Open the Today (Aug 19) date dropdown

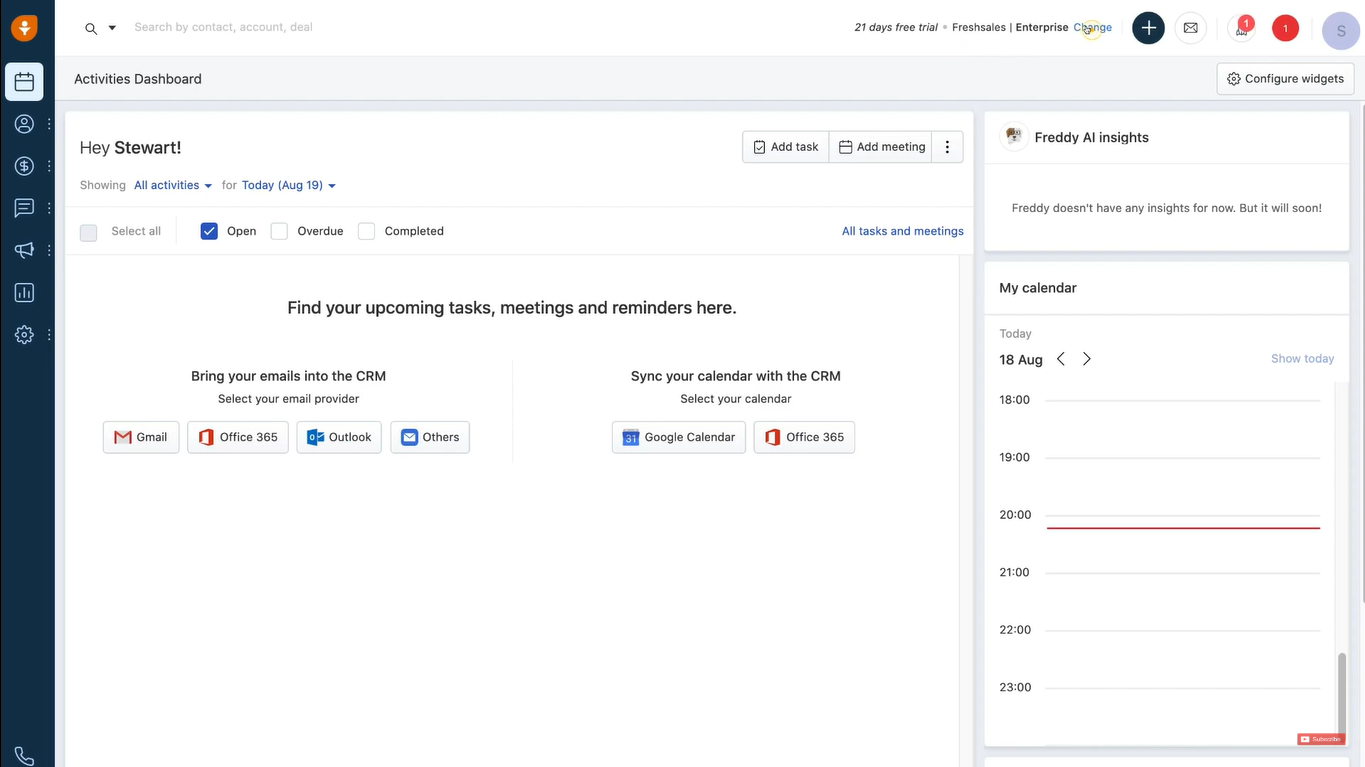coord(288,185)
